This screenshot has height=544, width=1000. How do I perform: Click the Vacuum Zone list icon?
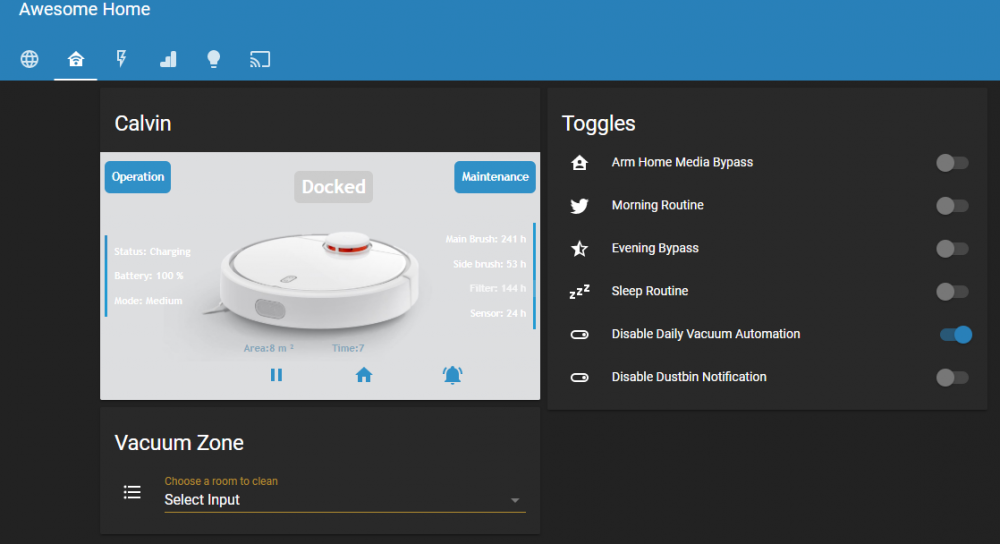pyautogui.click(x=132, y=492)
